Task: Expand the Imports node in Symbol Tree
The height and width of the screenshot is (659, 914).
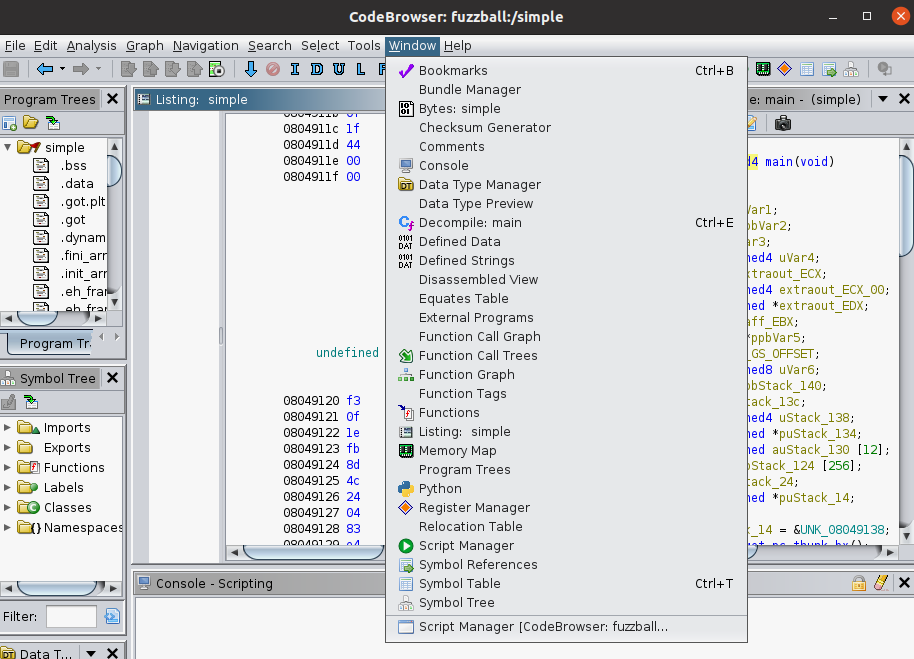Action: [x=7, y=428]
